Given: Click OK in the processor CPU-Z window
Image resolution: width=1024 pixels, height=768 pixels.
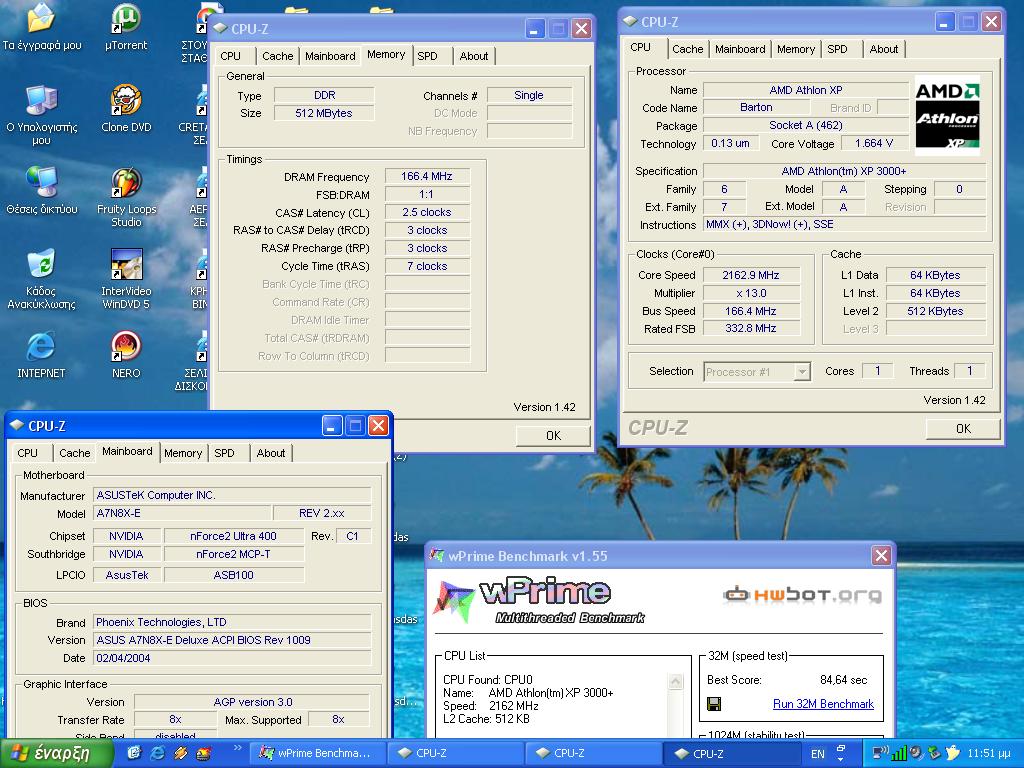Looking at the screenshot, I should 963,428.
